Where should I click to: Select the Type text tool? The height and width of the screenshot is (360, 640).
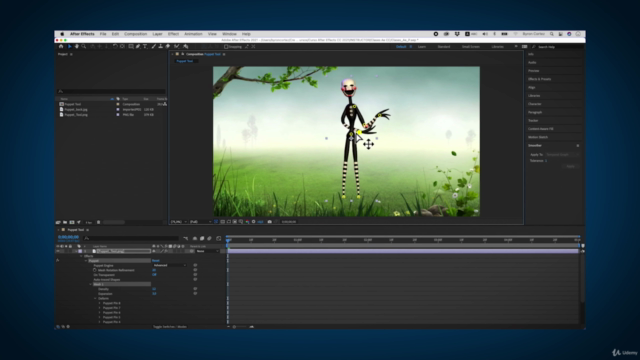pos(145,47)
